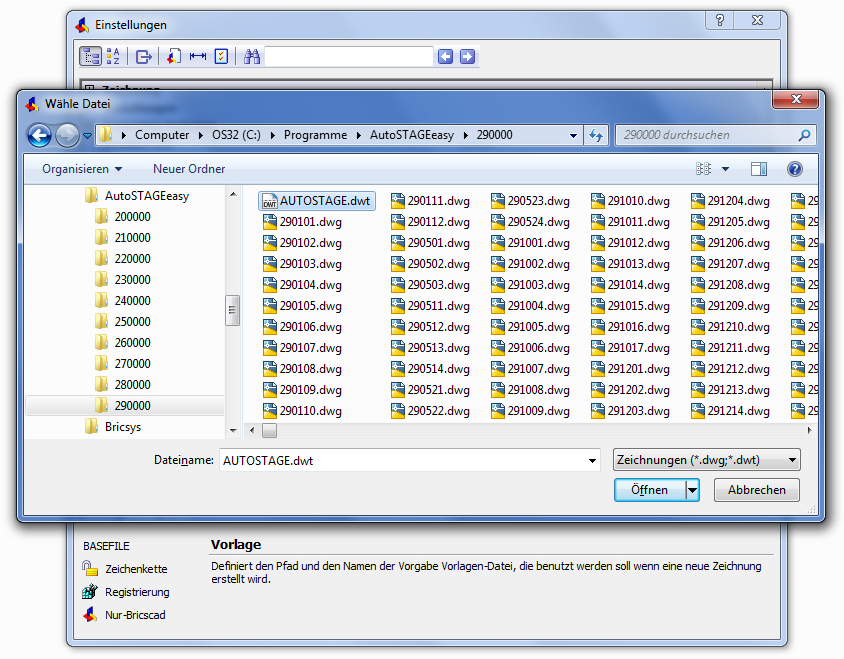Open the view options dropdown arrow
844x659 pixels.
tap(725, 169)
